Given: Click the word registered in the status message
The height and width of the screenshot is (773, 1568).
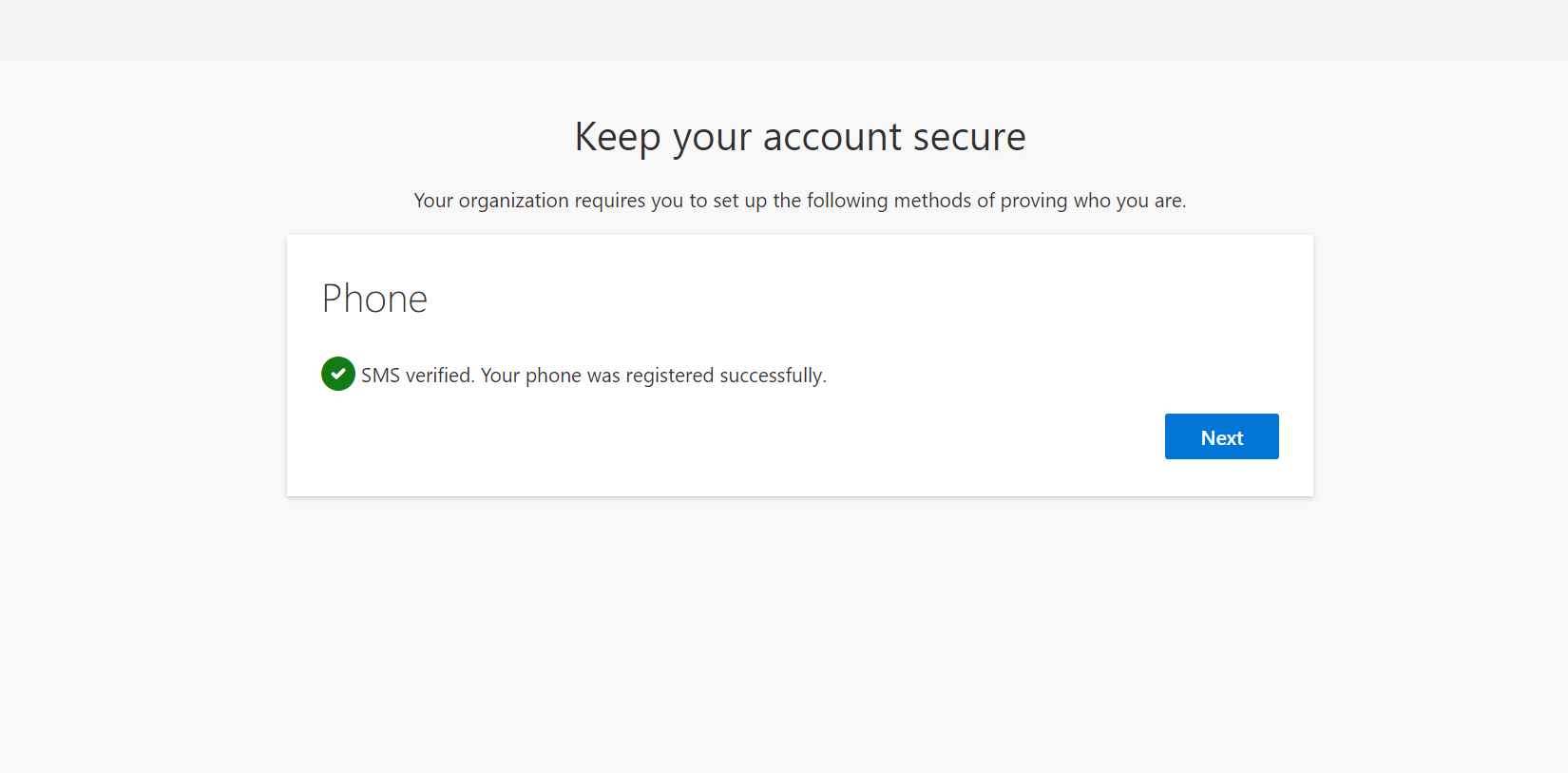Looking at the screenshot, I should pyautogui.click(x=669, y=376).
